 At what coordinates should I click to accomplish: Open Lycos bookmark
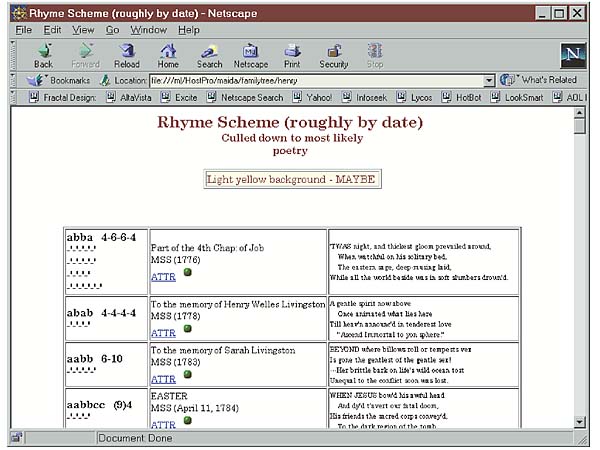(x=414, y=98)
